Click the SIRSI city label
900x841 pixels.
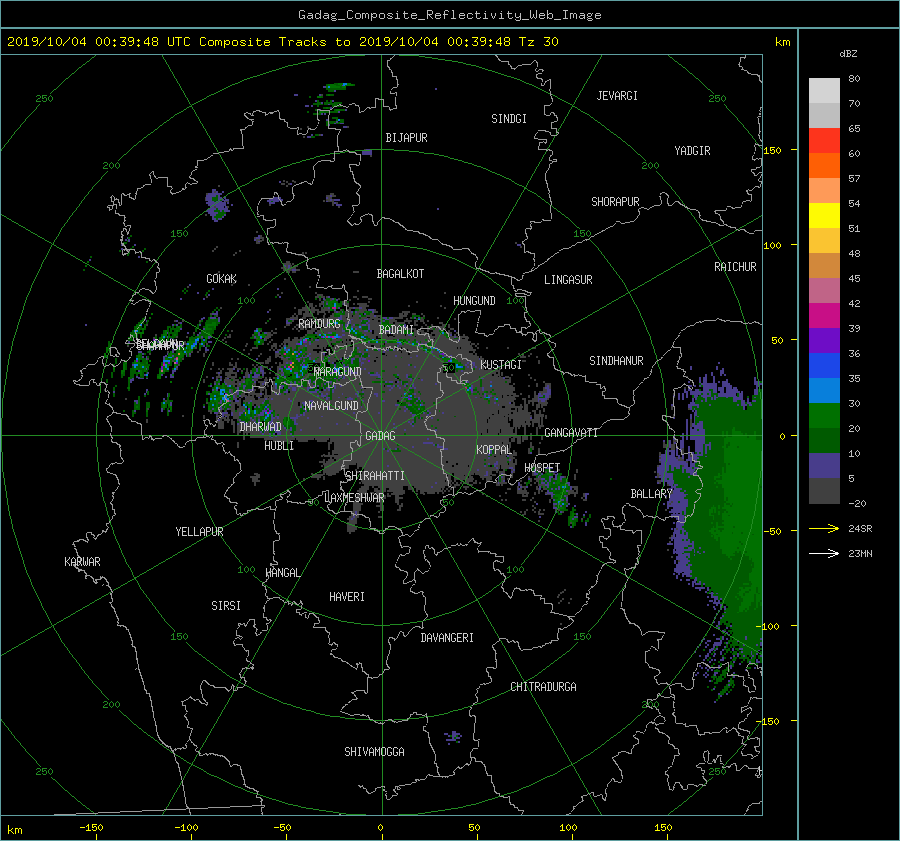pyautogui.click(x=226, y=606)
